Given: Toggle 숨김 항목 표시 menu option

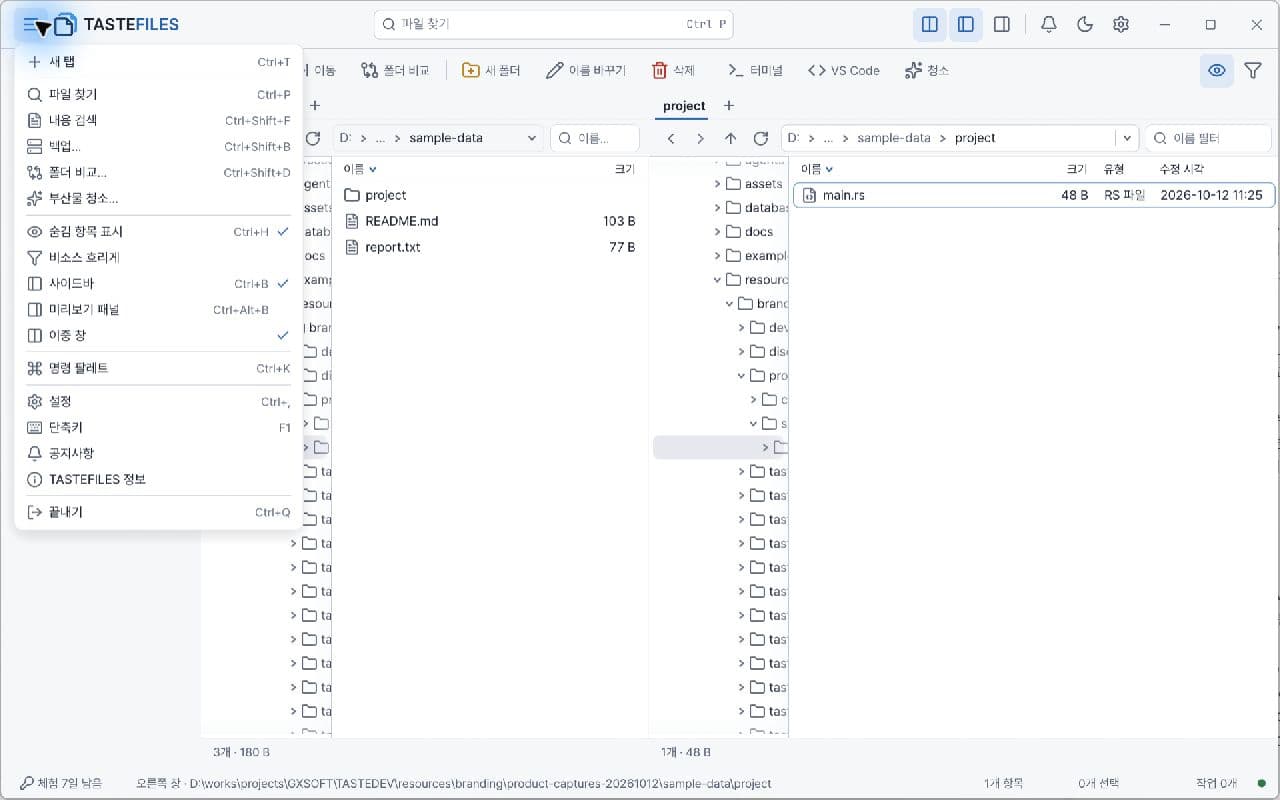Looking at the screenshot, I should (x=158, y=231).
